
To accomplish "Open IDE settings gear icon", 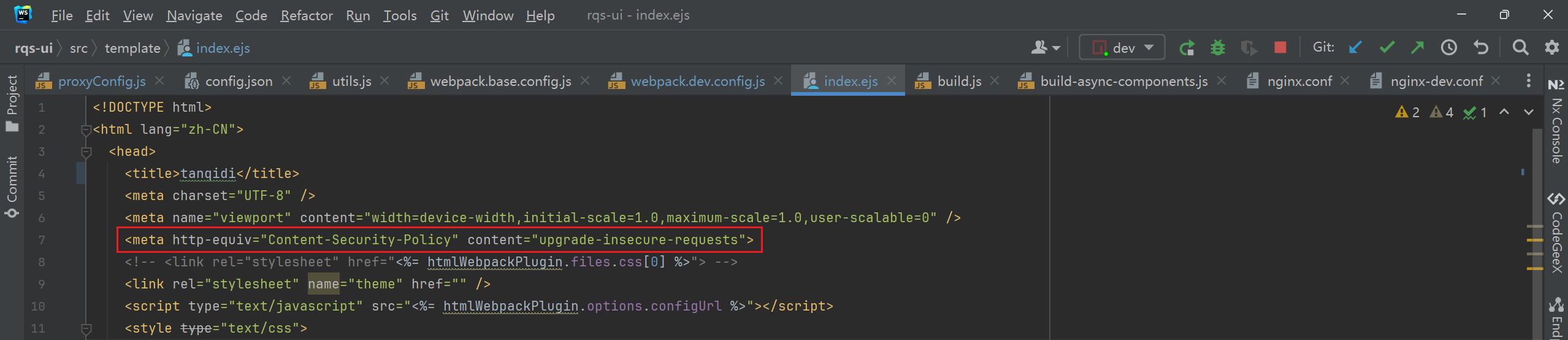I will [1552, 47].
